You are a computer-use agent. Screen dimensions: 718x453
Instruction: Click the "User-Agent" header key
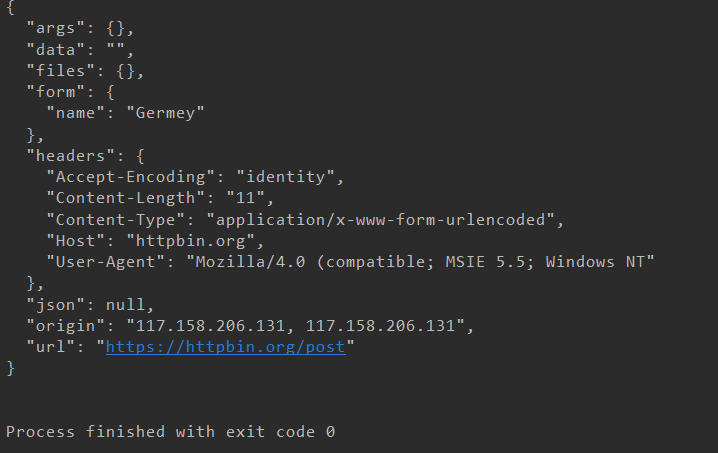tap(106, 262)
